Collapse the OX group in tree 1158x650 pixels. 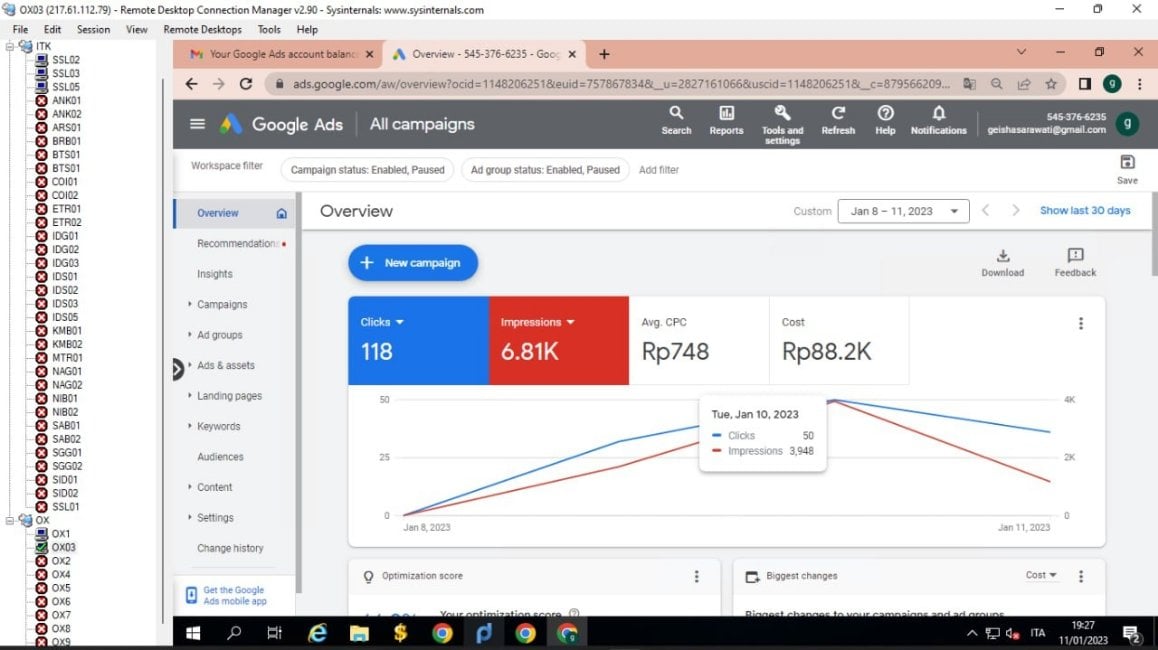click(10, 520)
